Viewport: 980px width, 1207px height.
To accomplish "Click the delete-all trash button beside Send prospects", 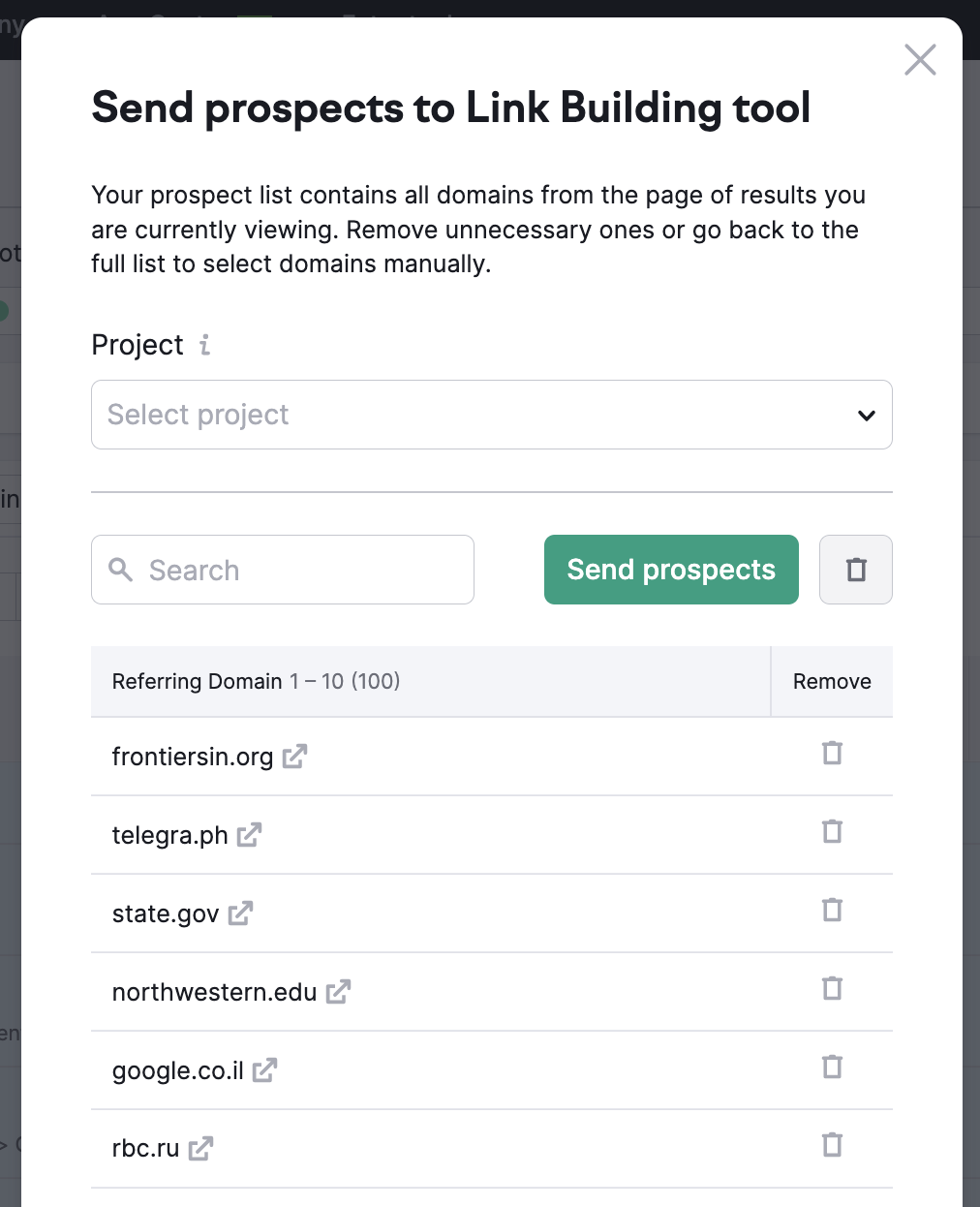I will pos(855,570).
